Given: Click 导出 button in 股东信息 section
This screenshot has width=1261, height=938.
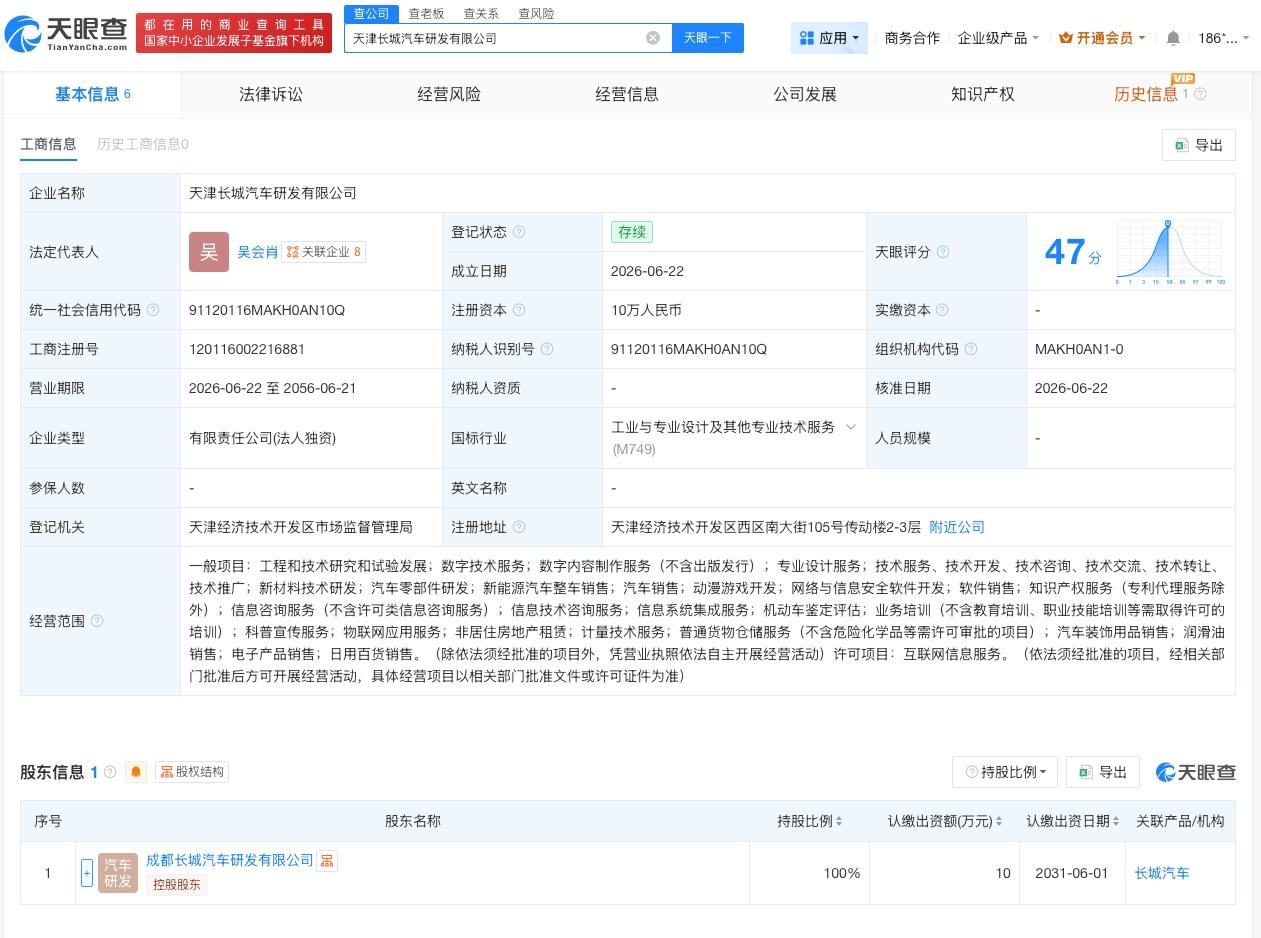Looking at the screenshot, I should [1102, 772].
